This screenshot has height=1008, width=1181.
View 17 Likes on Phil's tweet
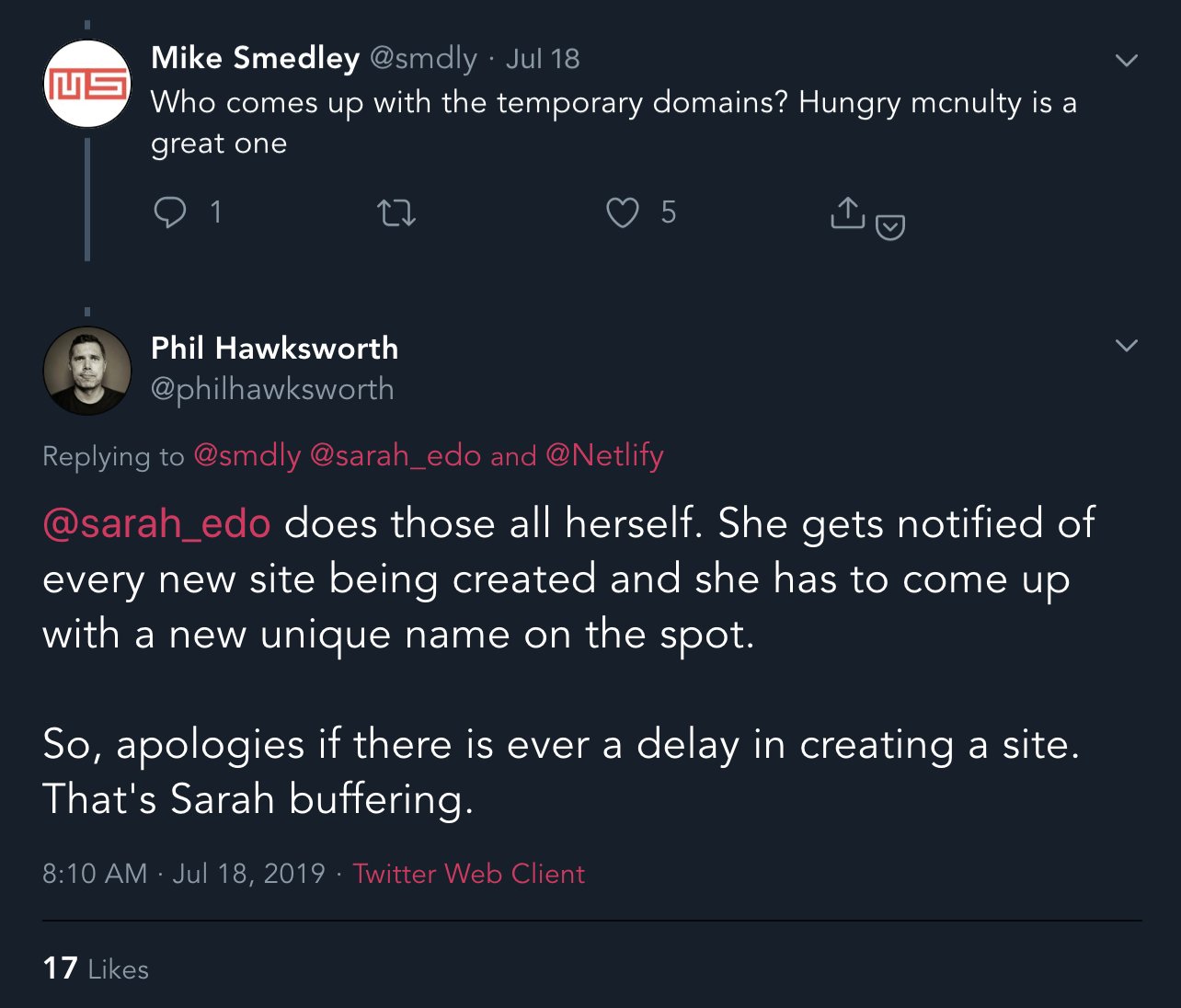tap(95, 968)
